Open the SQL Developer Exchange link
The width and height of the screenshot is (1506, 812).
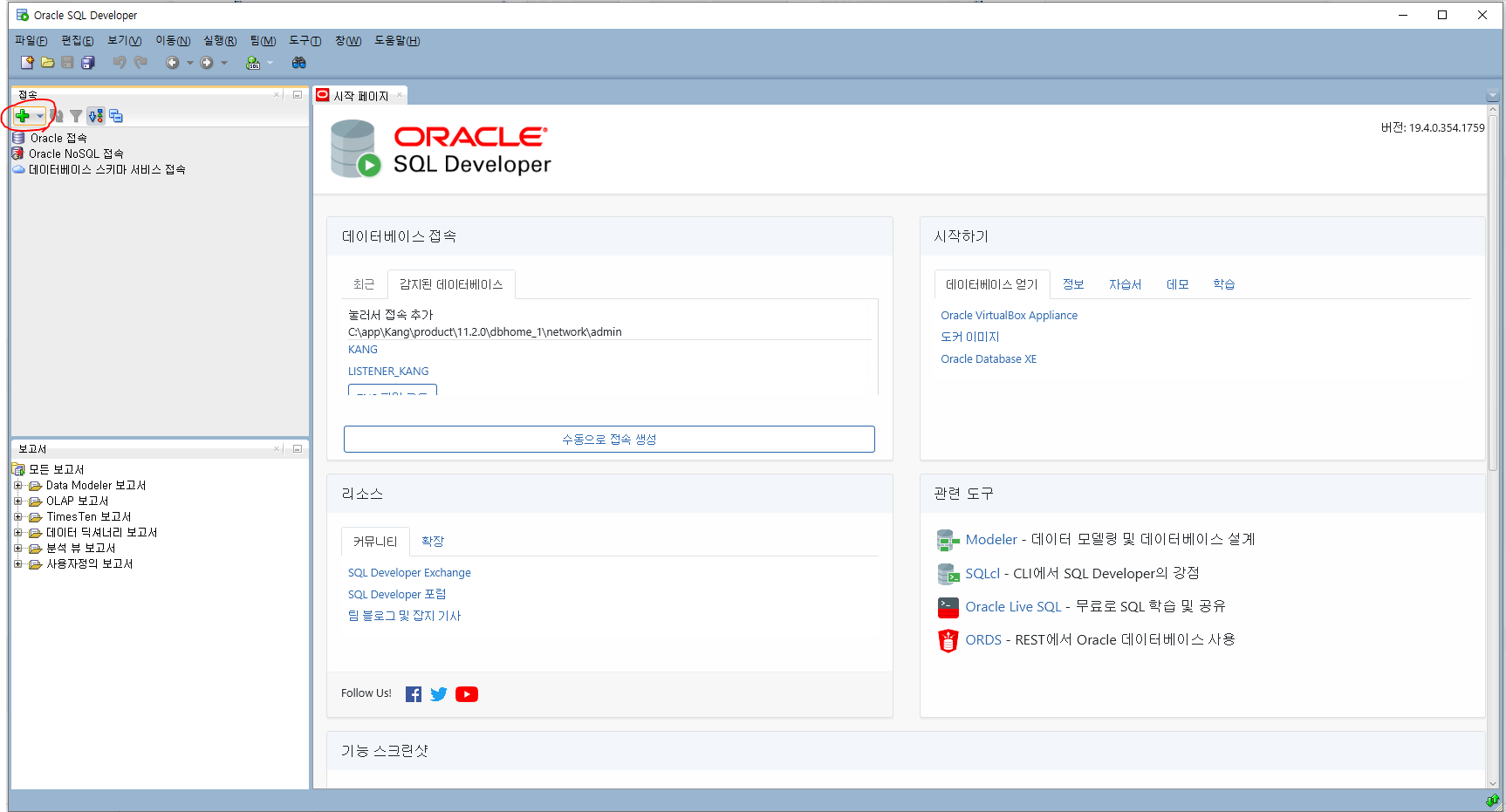pyautogui.click(x=409, y=573)
